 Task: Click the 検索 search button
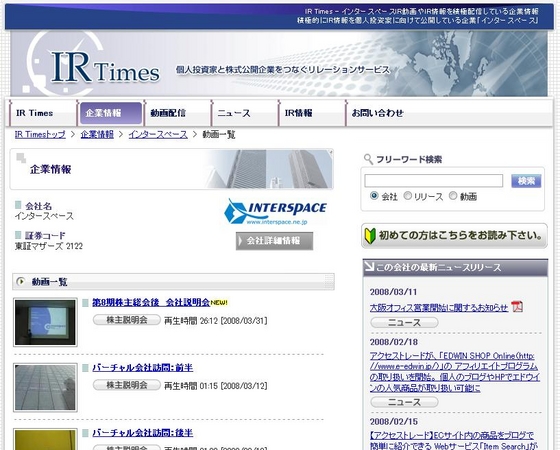(x=526, y=181)
